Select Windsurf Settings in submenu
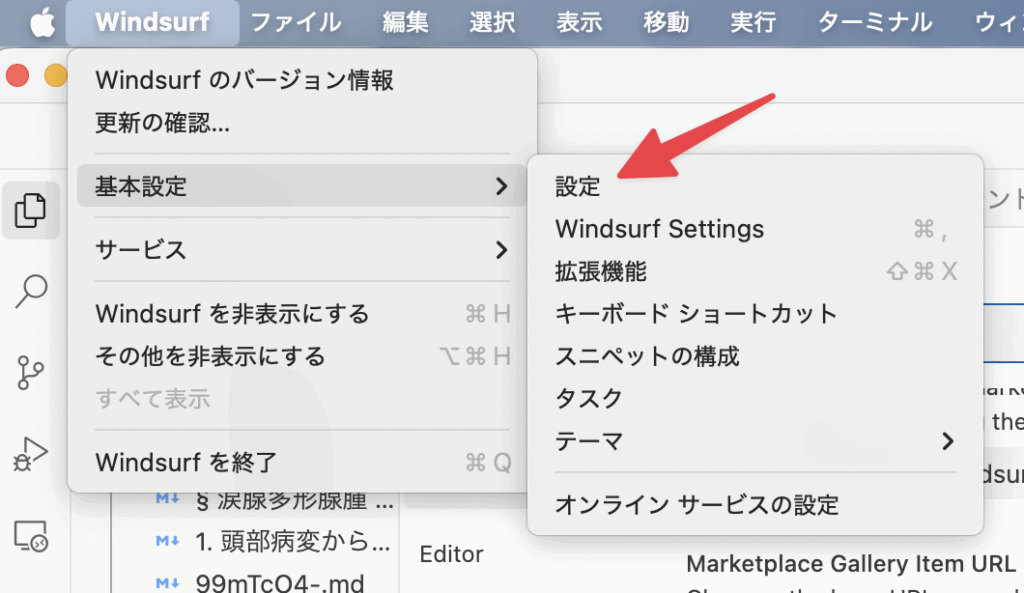The image size is (1024, 593). click(755, 229)
